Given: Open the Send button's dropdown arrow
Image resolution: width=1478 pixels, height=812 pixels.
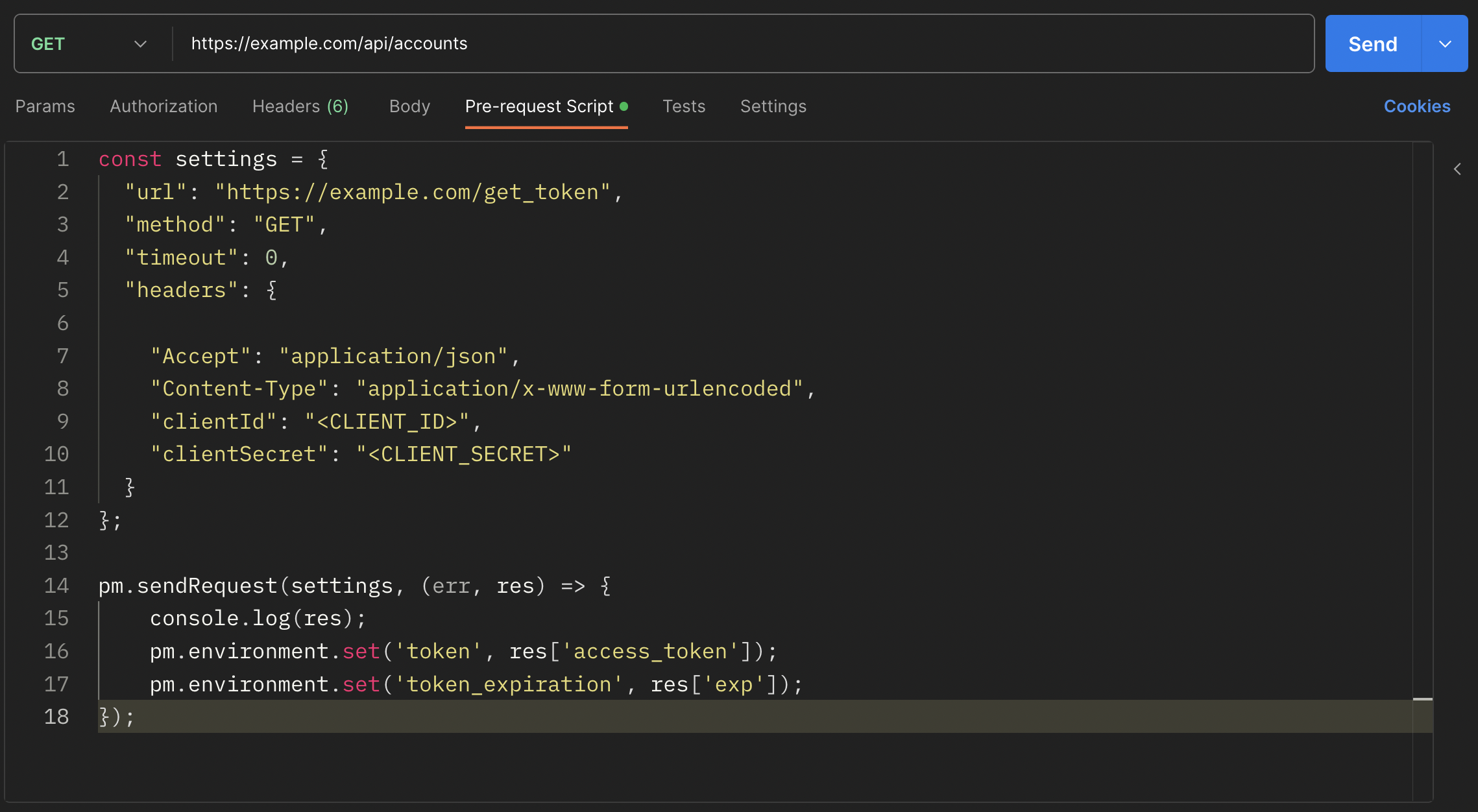Looking at the screenshot, I should point(1446,43).
